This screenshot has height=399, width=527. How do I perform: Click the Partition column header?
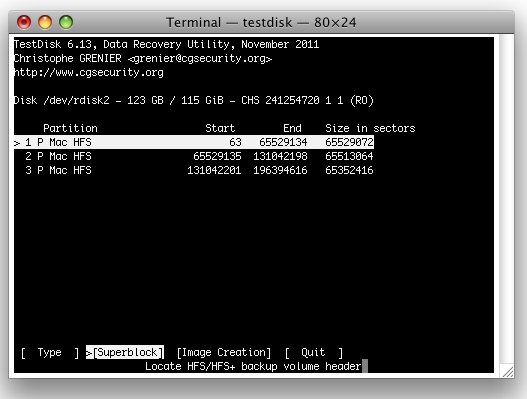click(x=70, y=128)
